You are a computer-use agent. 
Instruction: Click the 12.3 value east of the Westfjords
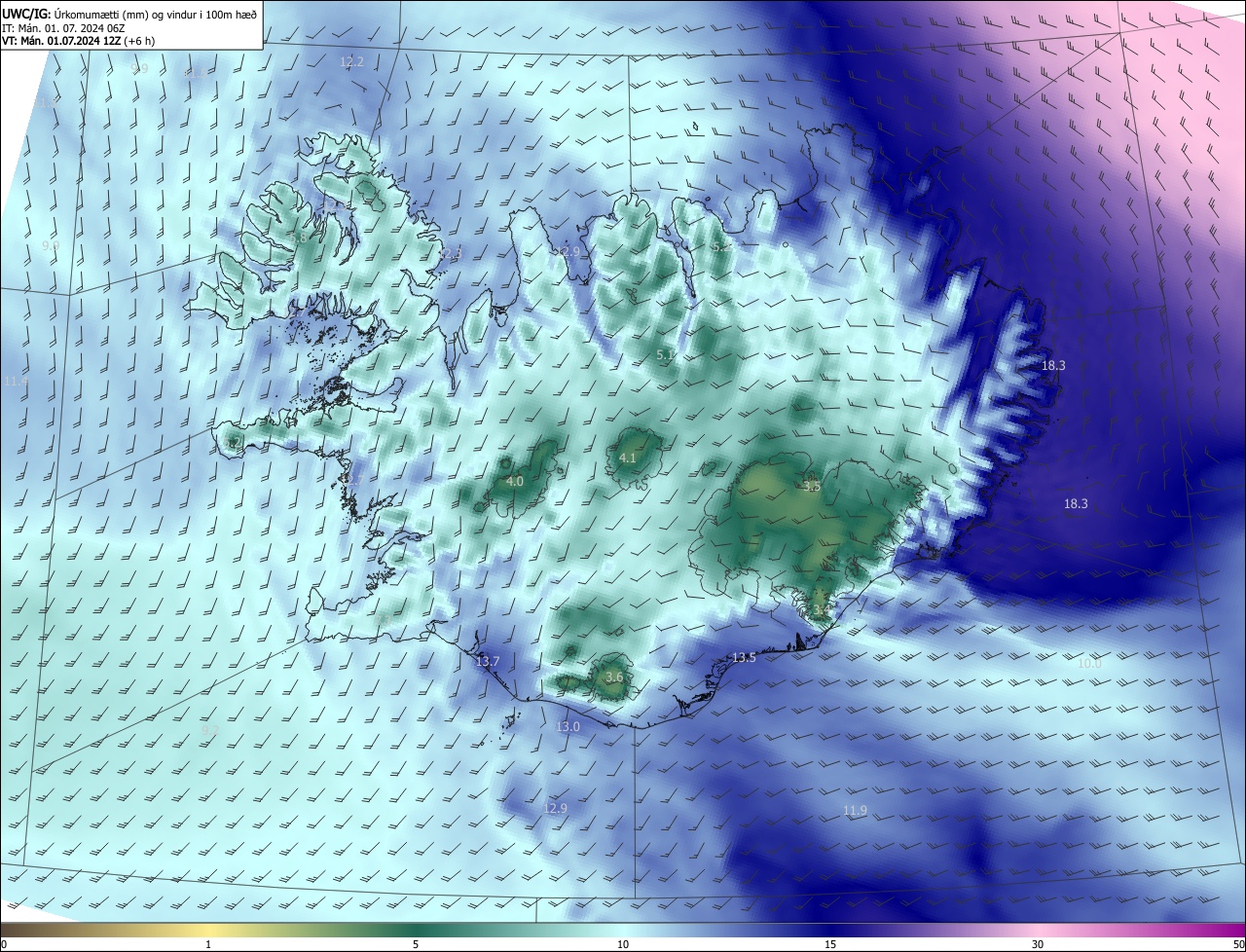click(x=450, y=253)
